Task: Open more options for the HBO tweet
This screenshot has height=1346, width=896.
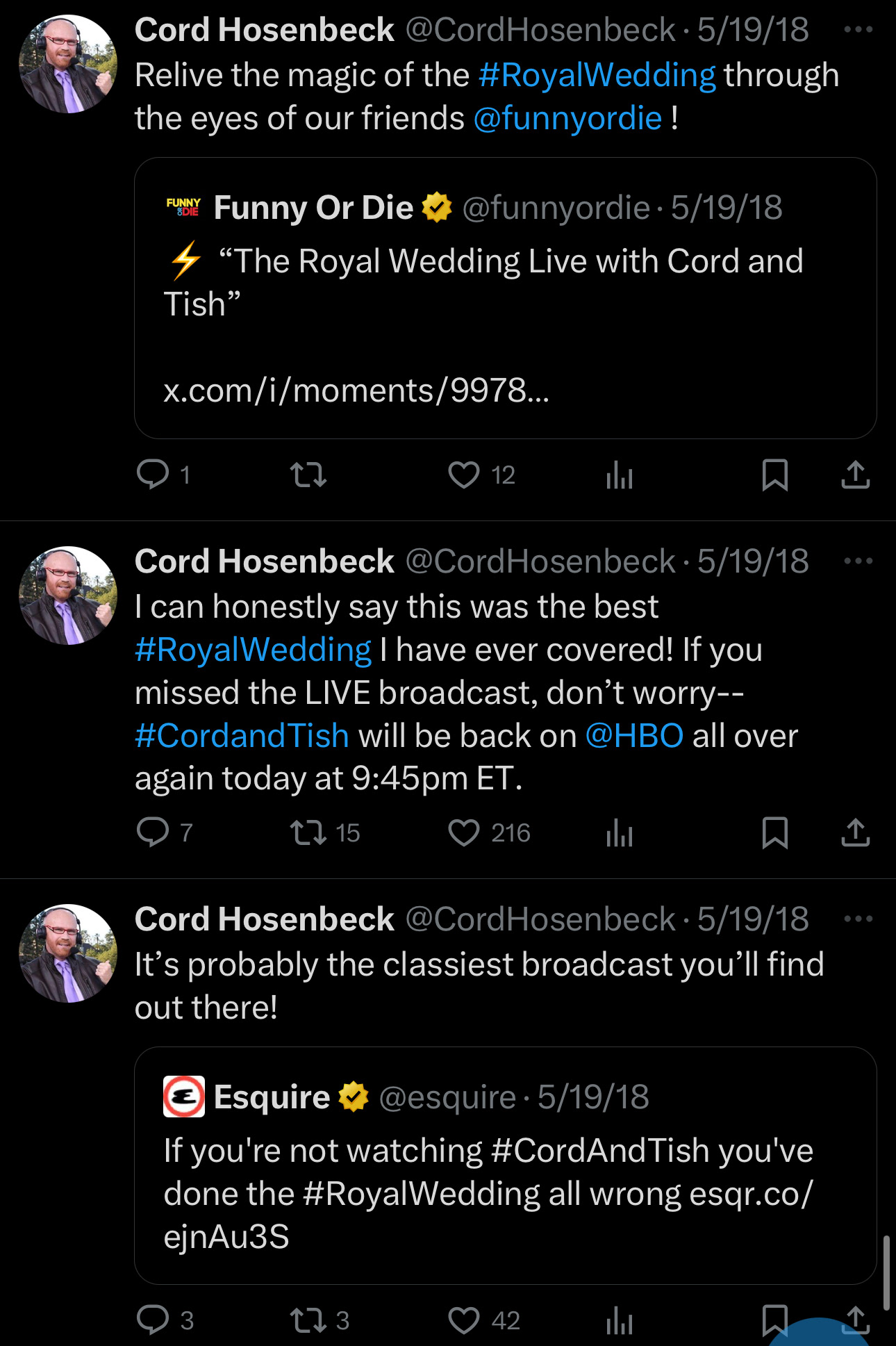Action: [x=858, y=561]
